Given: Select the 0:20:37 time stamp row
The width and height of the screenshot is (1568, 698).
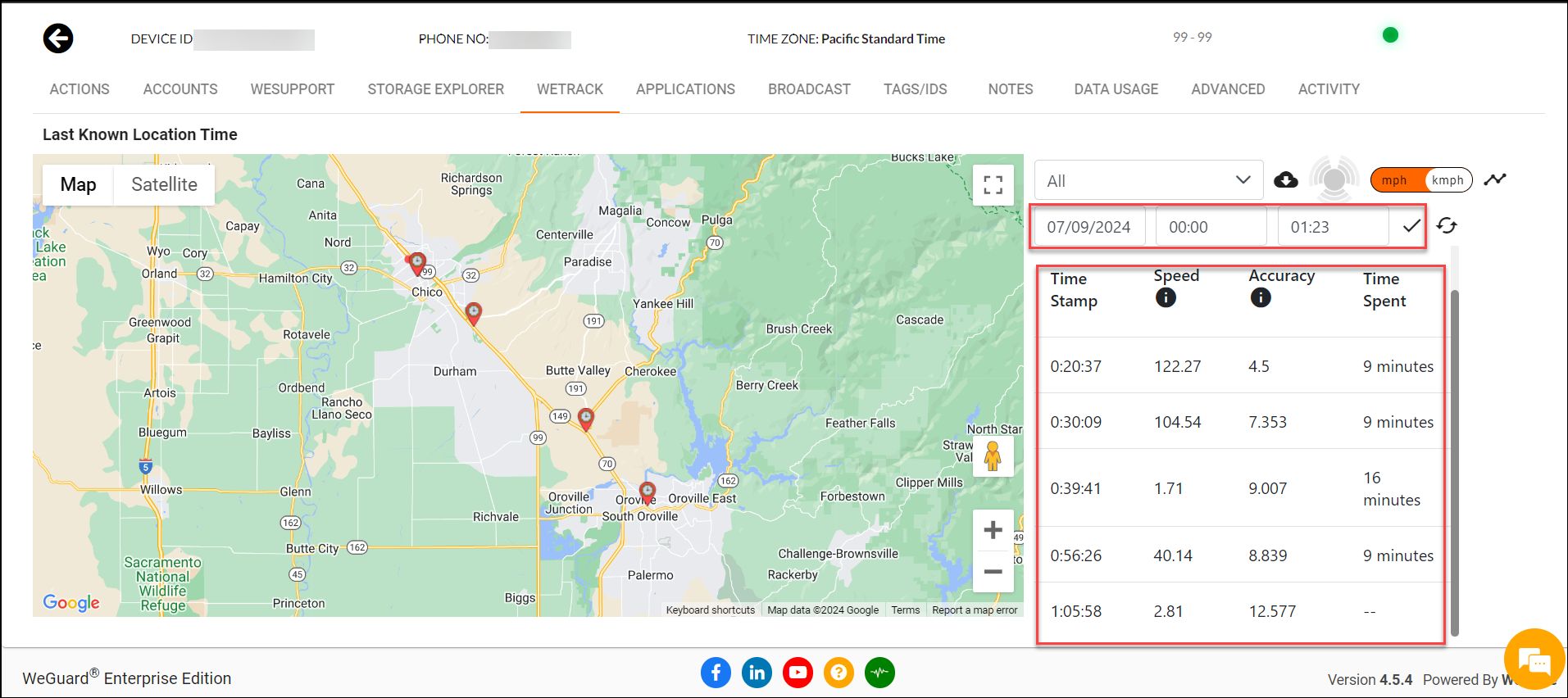Looking at the screenshot, I should [x=1241, y=366].
